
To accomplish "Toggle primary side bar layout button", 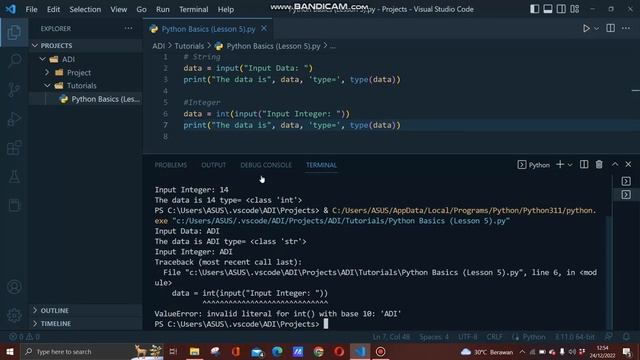I will point(534,9).
